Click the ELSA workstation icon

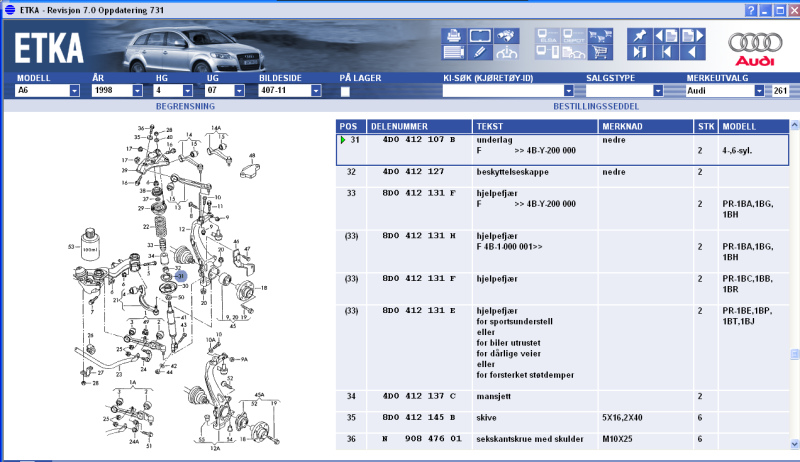(x=548, y=37)
